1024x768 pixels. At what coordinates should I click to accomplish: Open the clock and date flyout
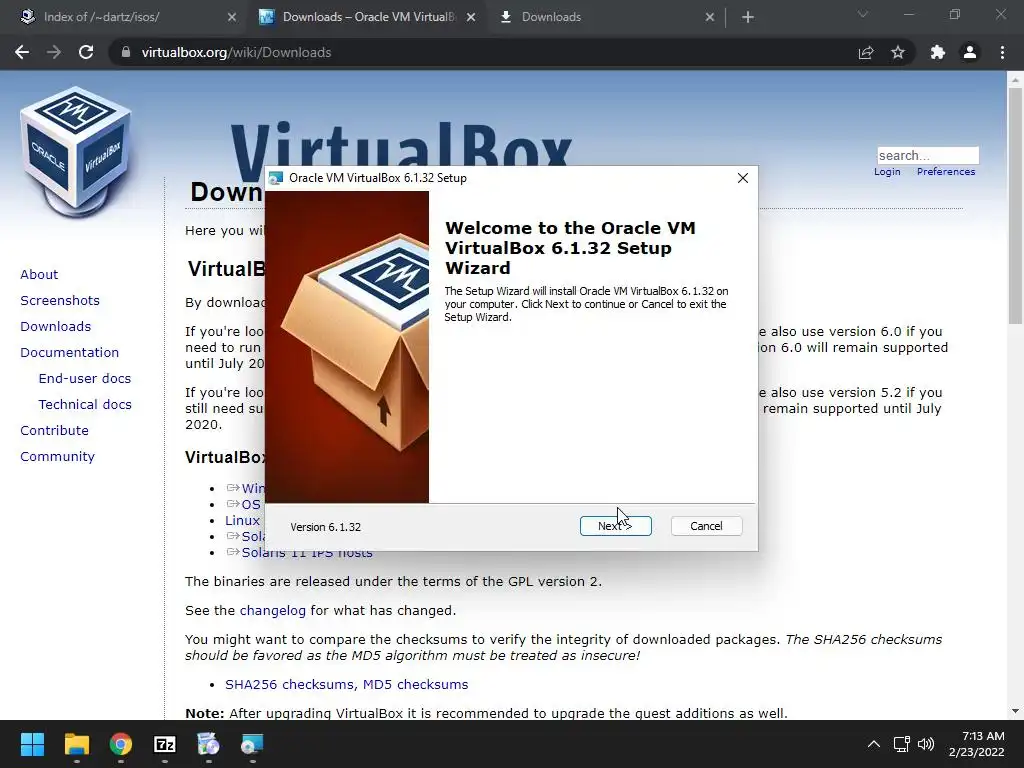pyautogui.click(x=976, y=744)
